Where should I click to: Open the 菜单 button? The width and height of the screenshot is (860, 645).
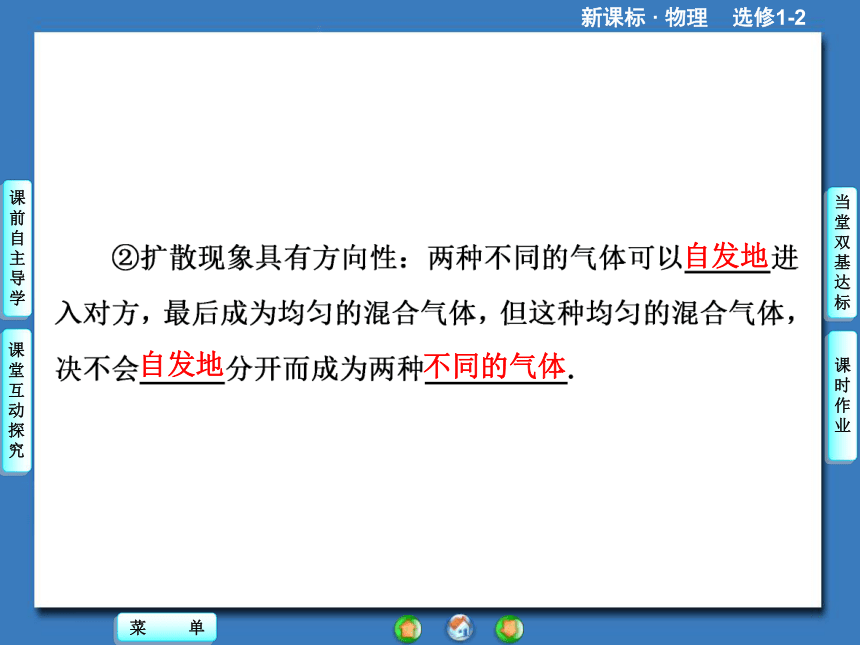pos(167,627)
